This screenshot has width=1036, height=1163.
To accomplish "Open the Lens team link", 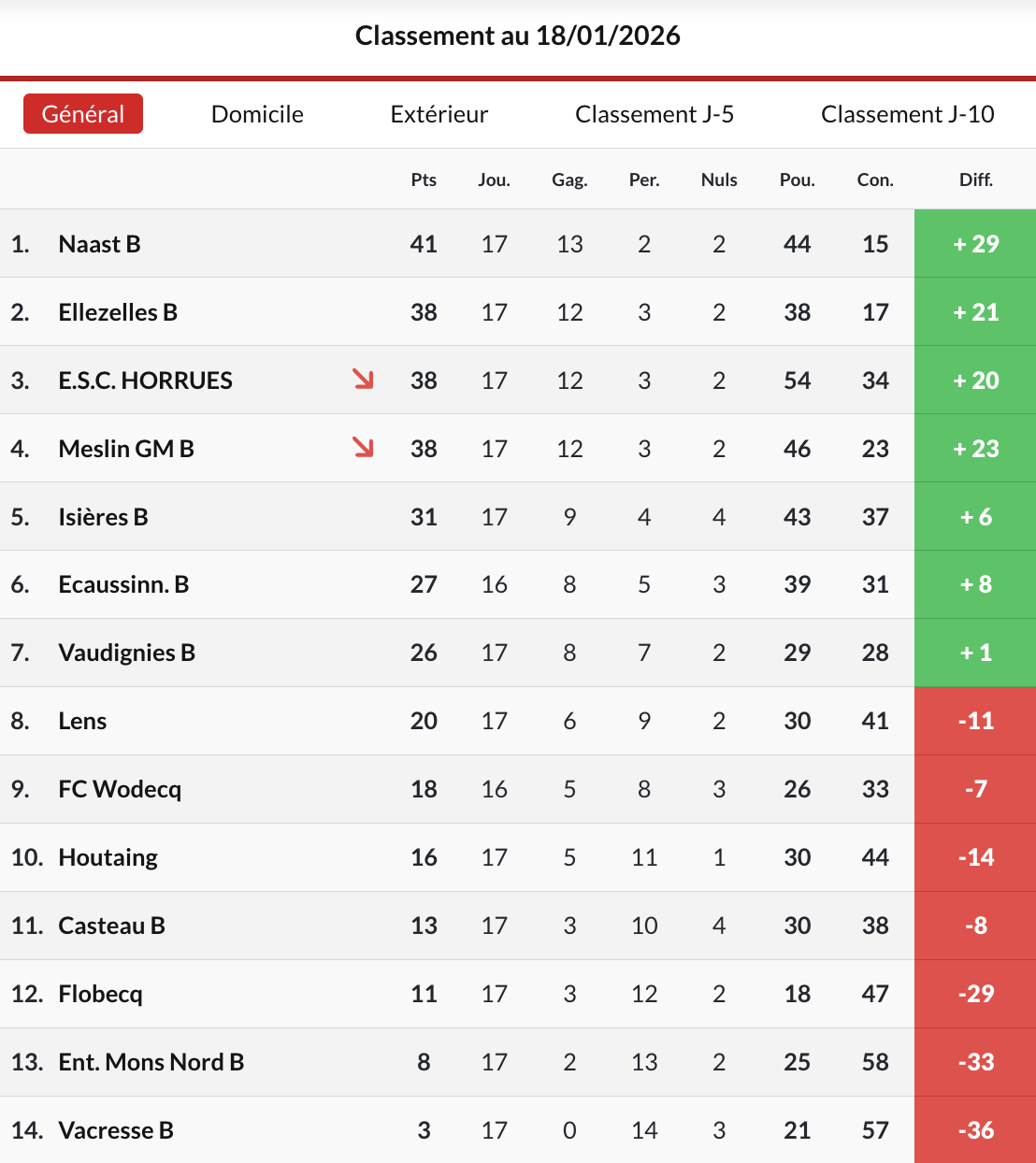I will click(82, 721).
